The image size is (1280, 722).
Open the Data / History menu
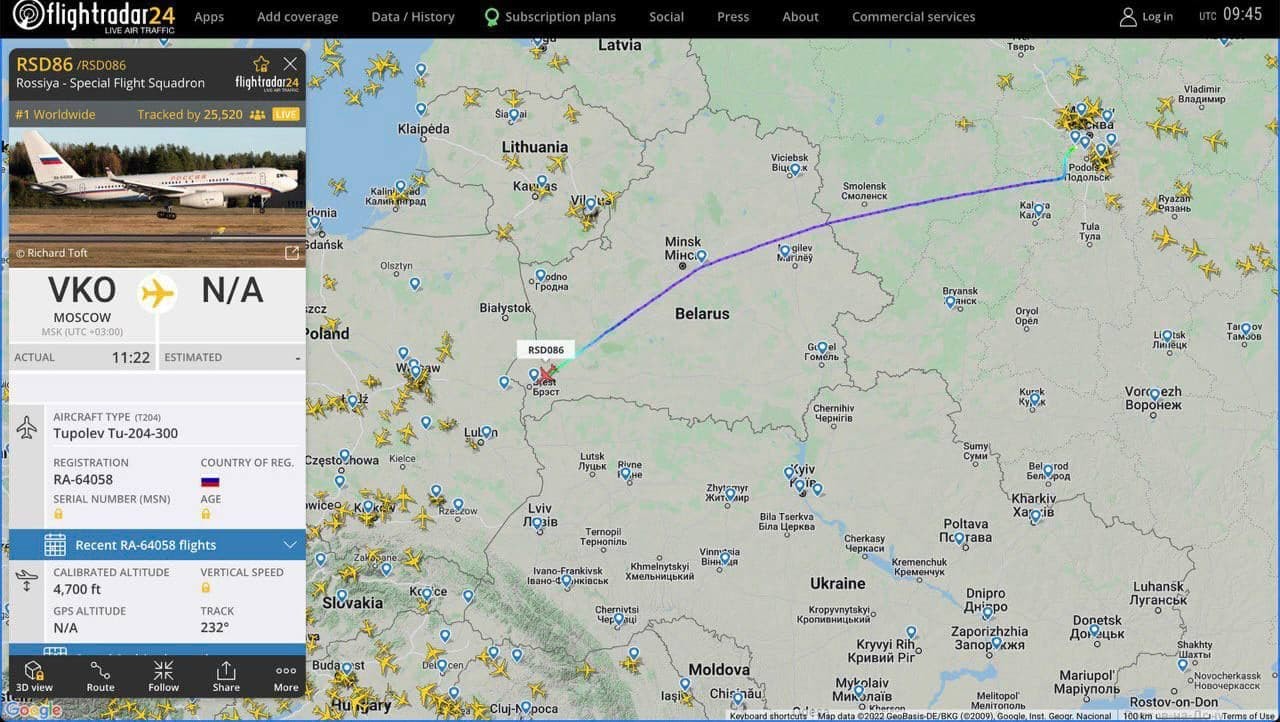pyautogui.click(x=413, y=17)
